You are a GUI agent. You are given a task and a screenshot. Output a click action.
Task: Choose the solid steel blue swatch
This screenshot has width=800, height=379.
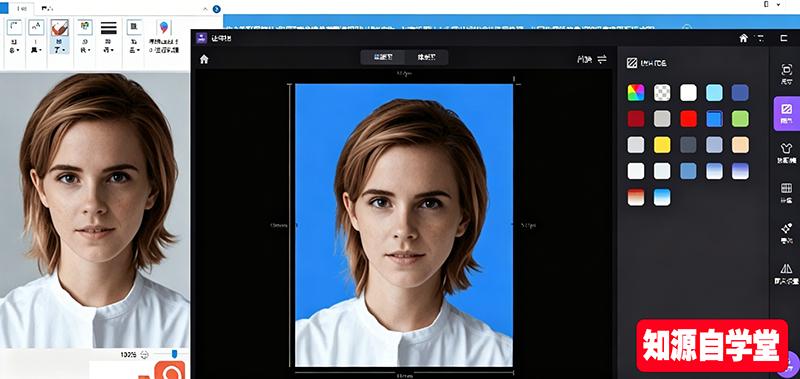coord(688,171)
